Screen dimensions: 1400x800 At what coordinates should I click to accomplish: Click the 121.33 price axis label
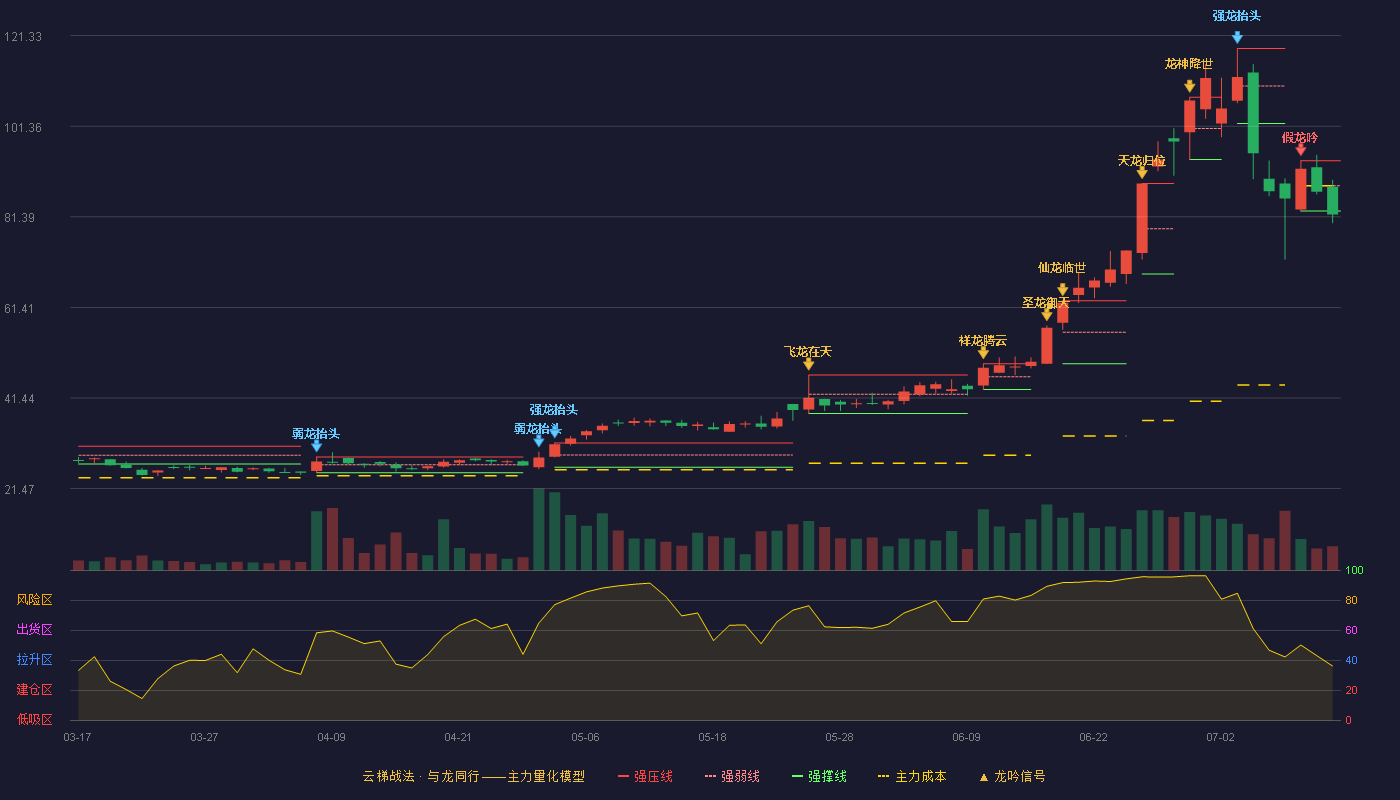click(x=23, y=37)
